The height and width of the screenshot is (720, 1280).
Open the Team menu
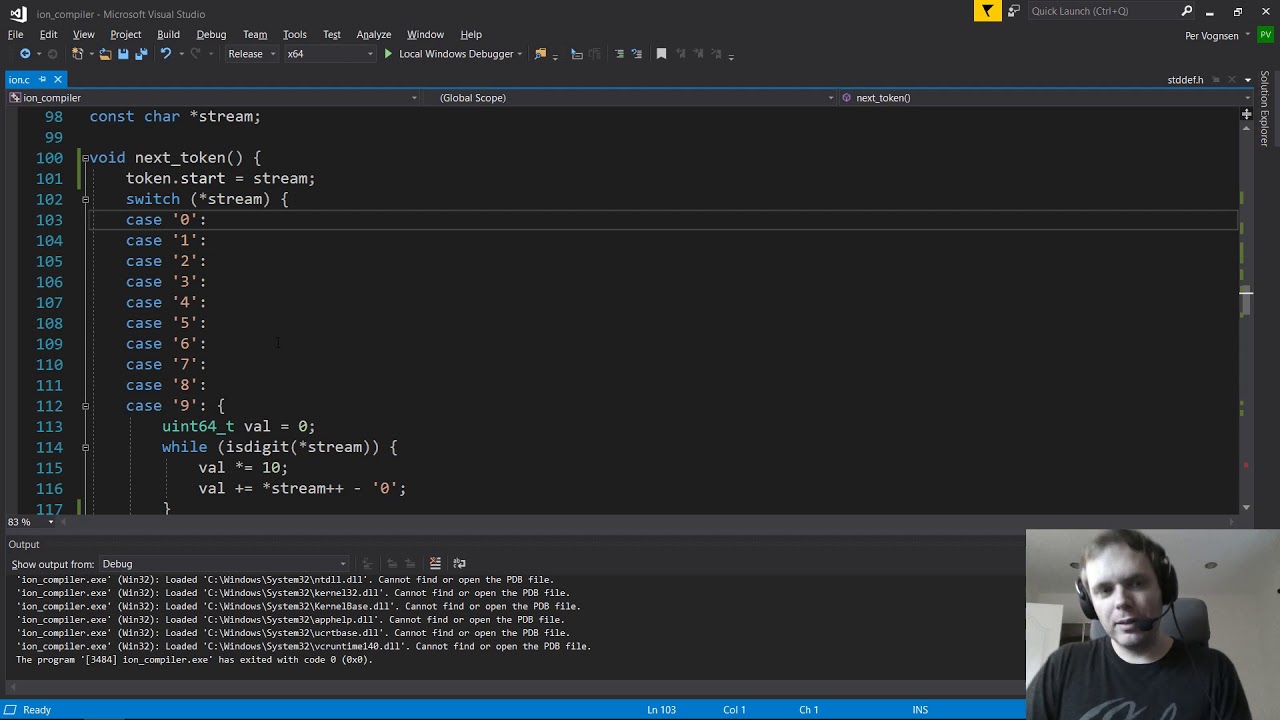coord(255,34)
